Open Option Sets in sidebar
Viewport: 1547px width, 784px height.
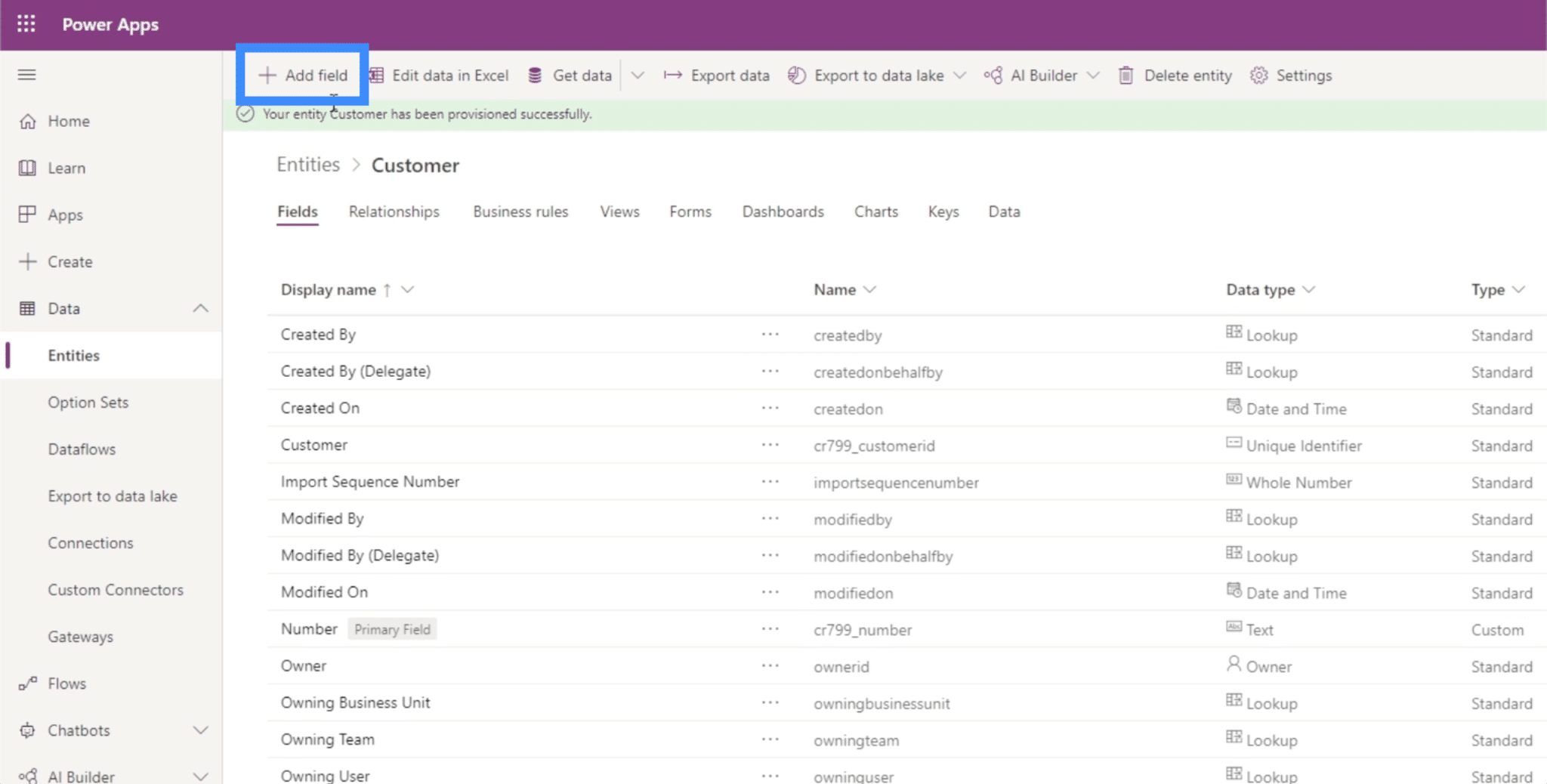tap(88, 403)
